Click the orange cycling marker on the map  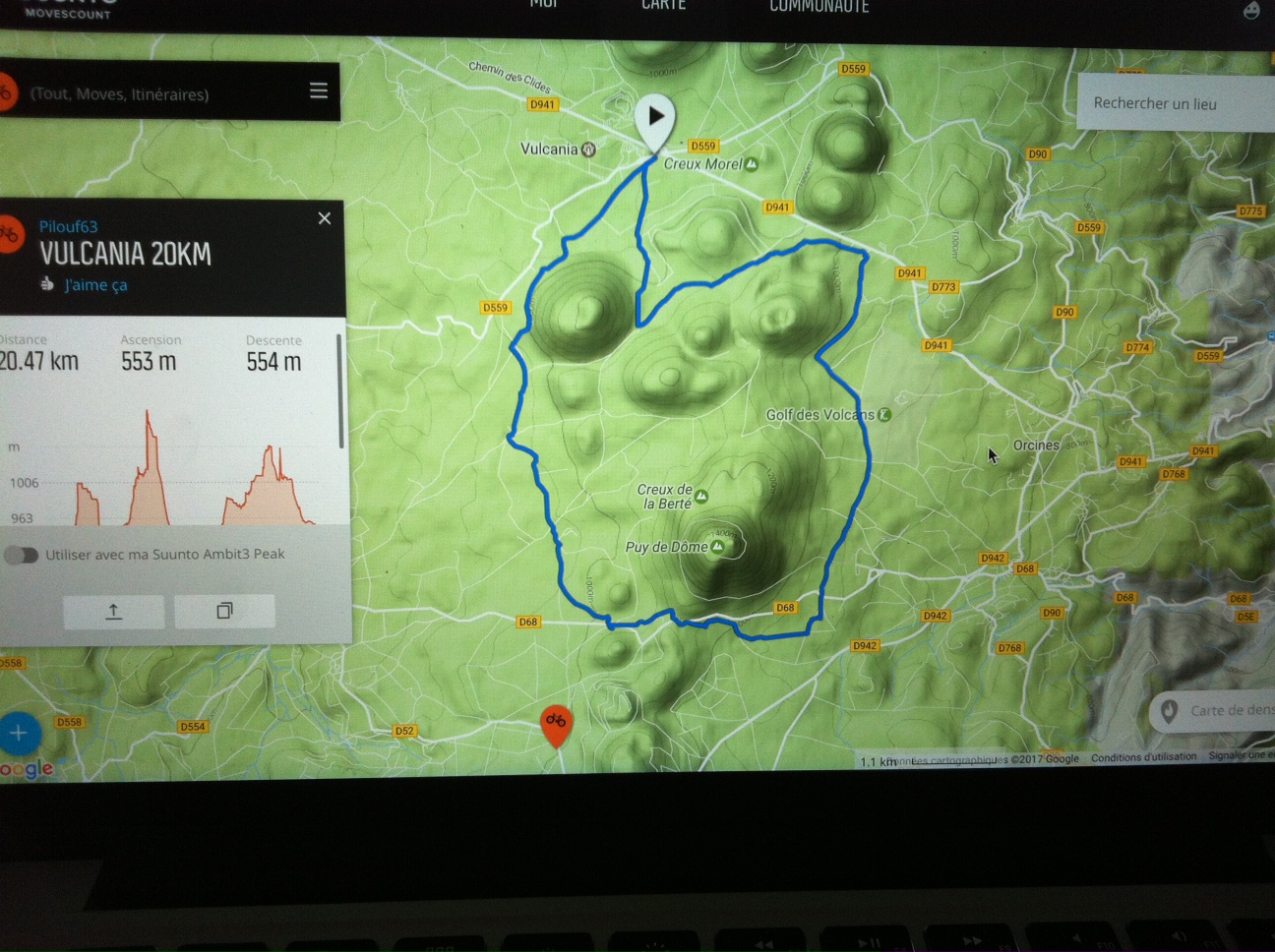[x=556, y=724]
